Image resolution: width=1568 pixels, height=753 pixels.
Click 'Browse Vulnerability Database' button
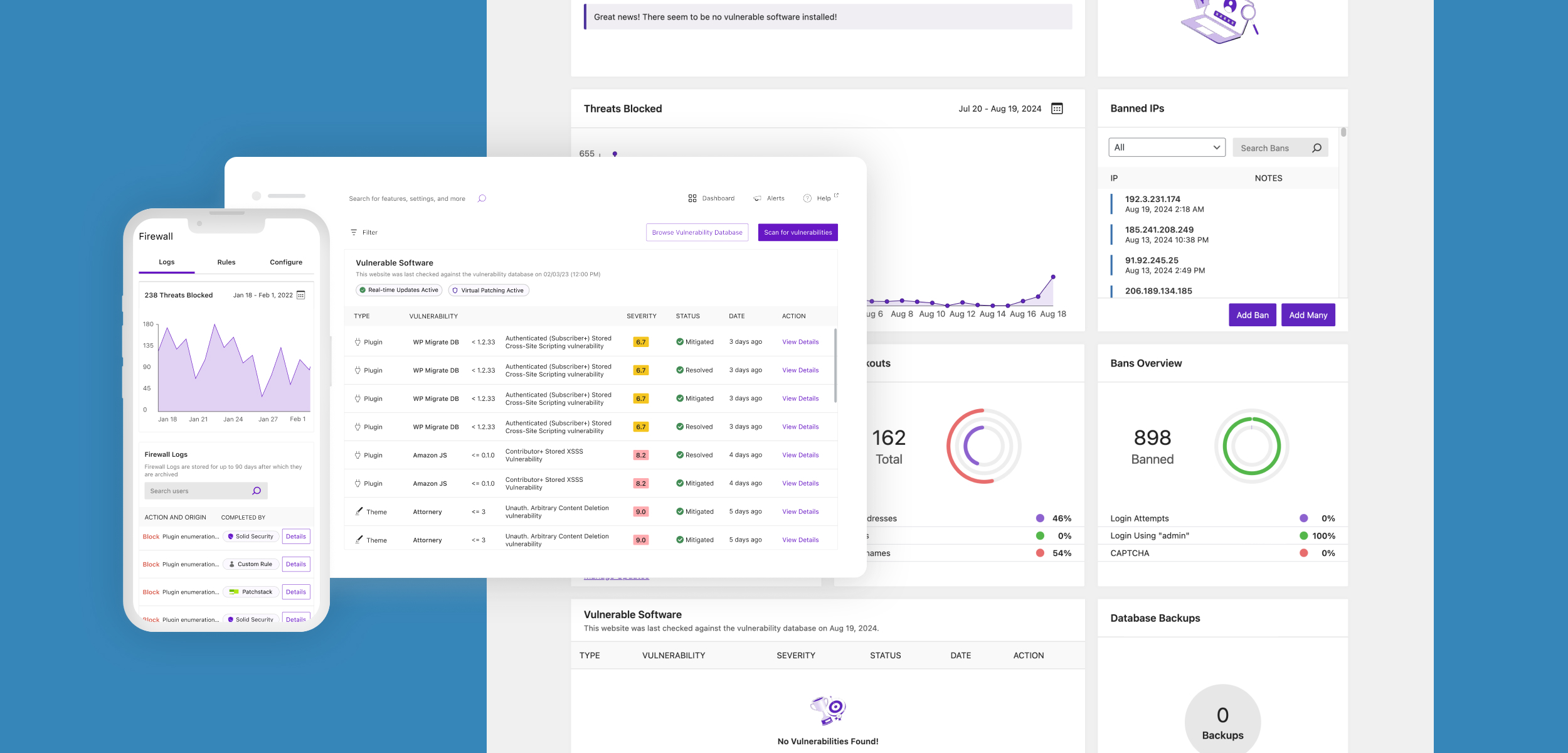[x=697, y=232]
